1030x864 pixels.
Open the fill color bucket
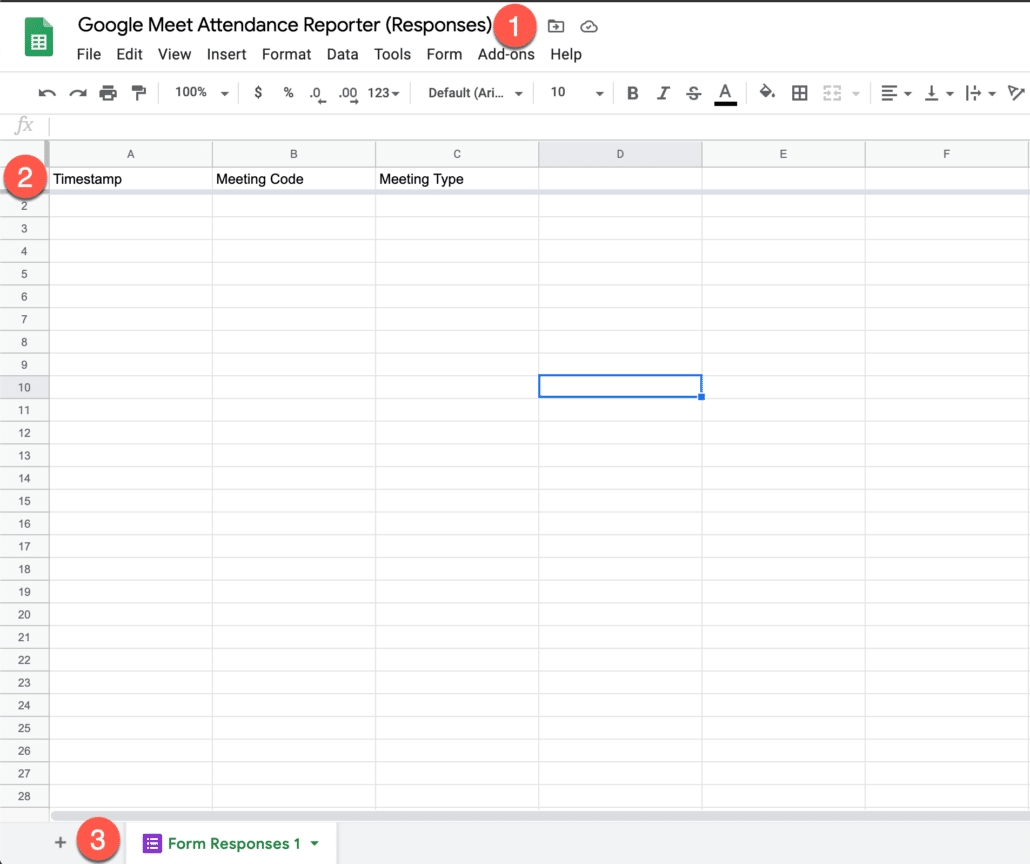767,93
